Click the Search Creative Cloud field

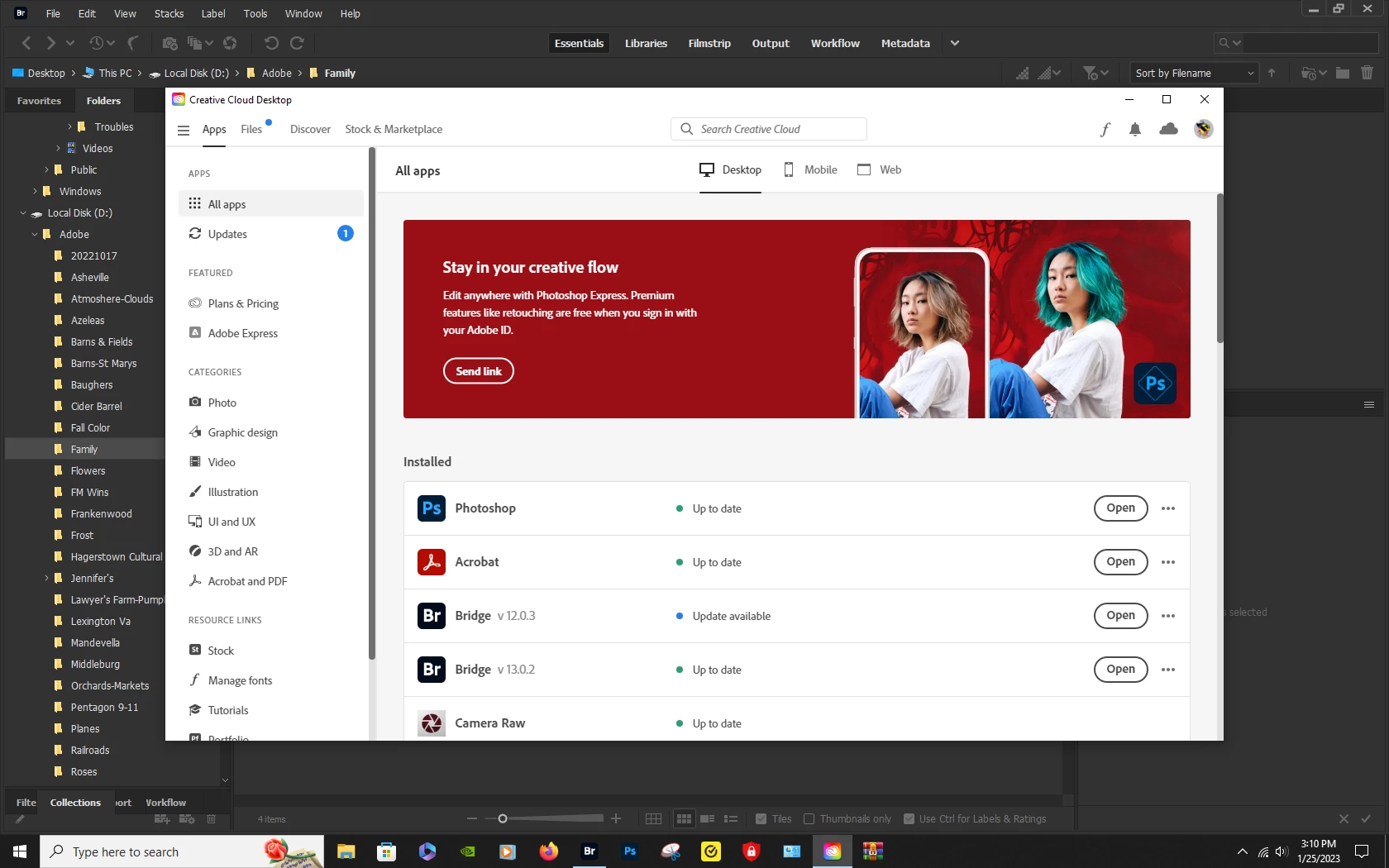(769, 129)
